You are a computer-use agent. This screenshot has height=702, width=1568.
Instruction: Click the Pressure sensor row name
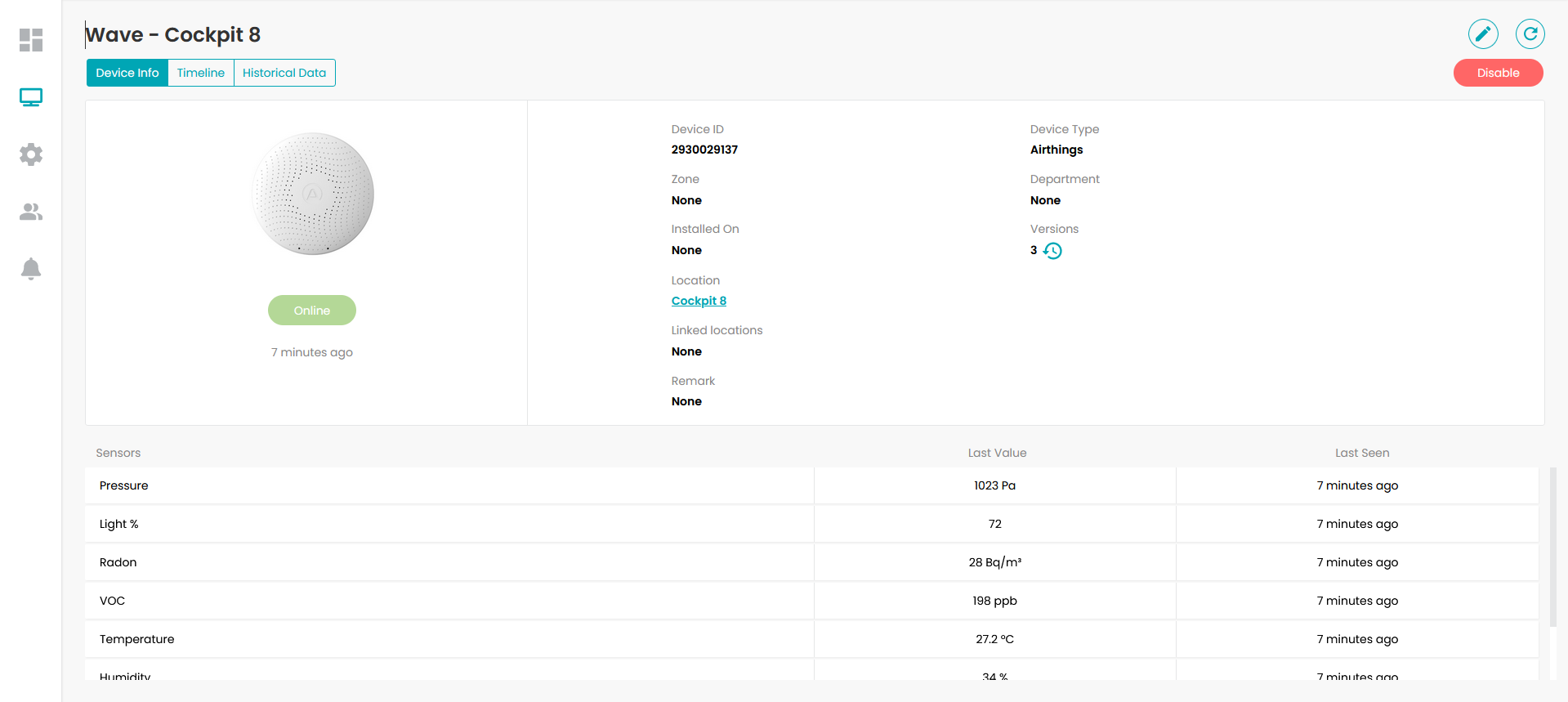point(124,485)
